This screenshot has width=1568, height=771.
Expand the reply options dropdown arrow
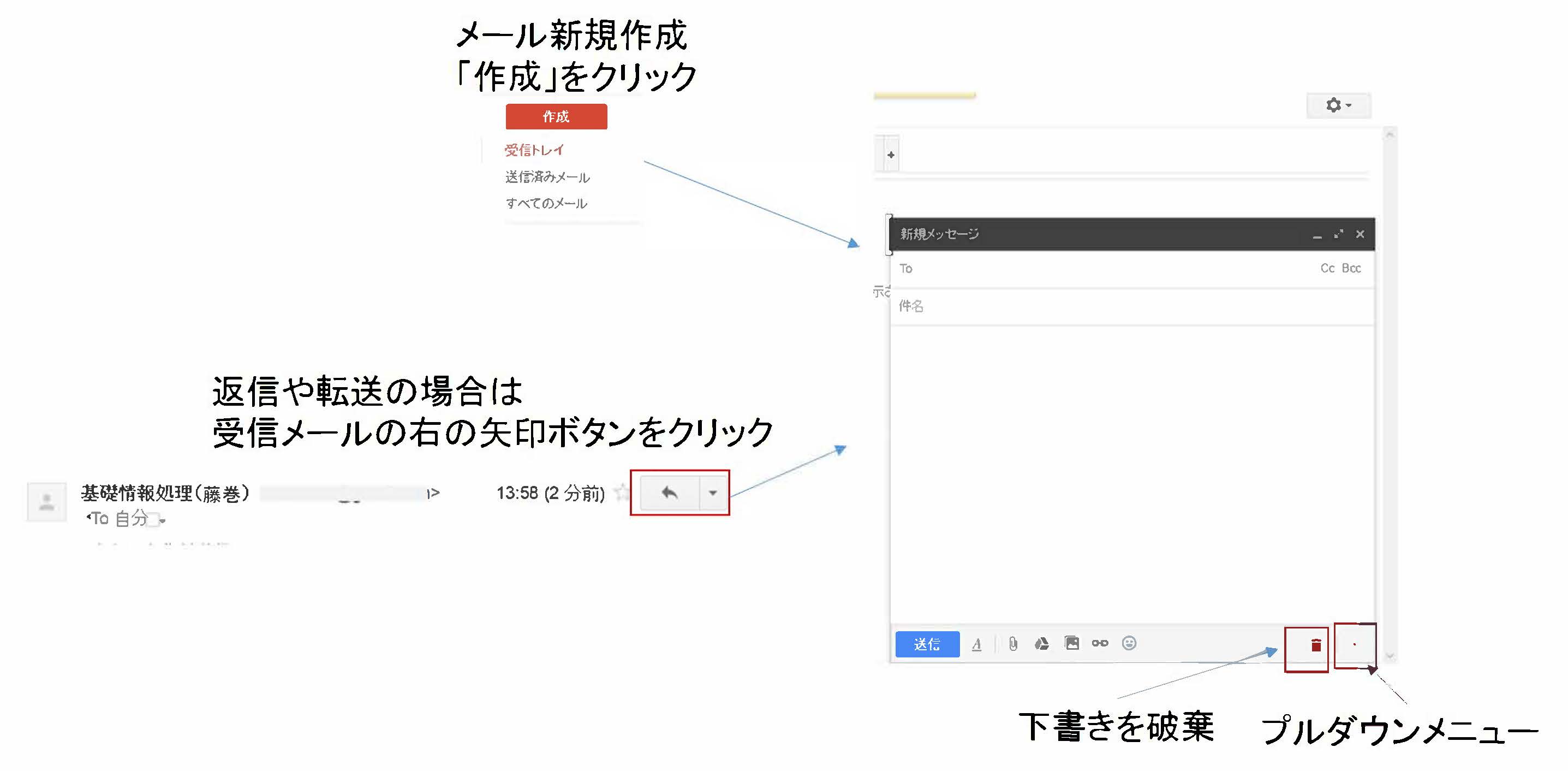(712, 493)
